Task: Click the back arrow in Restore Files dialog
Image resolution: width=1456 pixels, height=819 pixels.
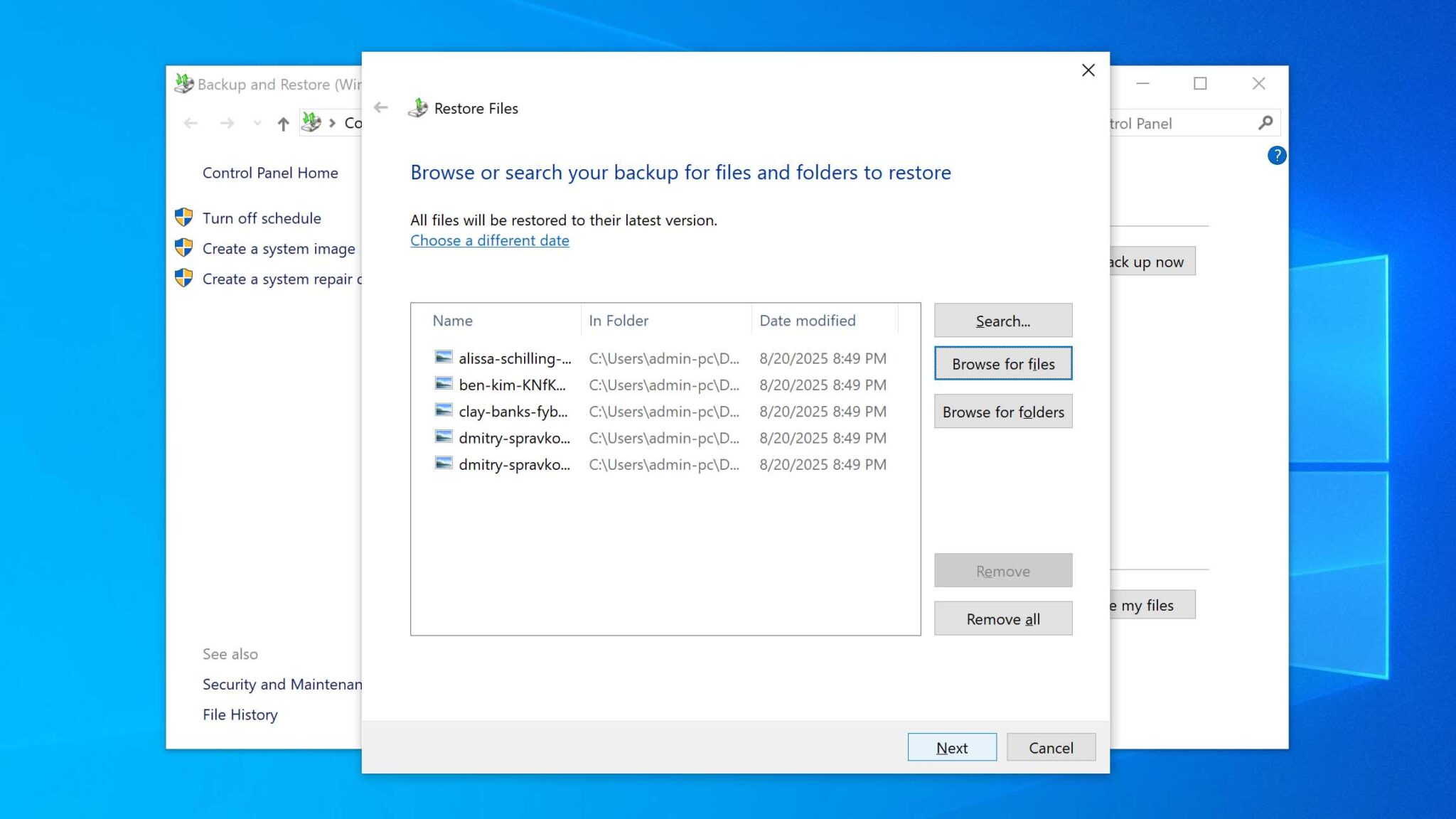Action: tap(381, 107)
